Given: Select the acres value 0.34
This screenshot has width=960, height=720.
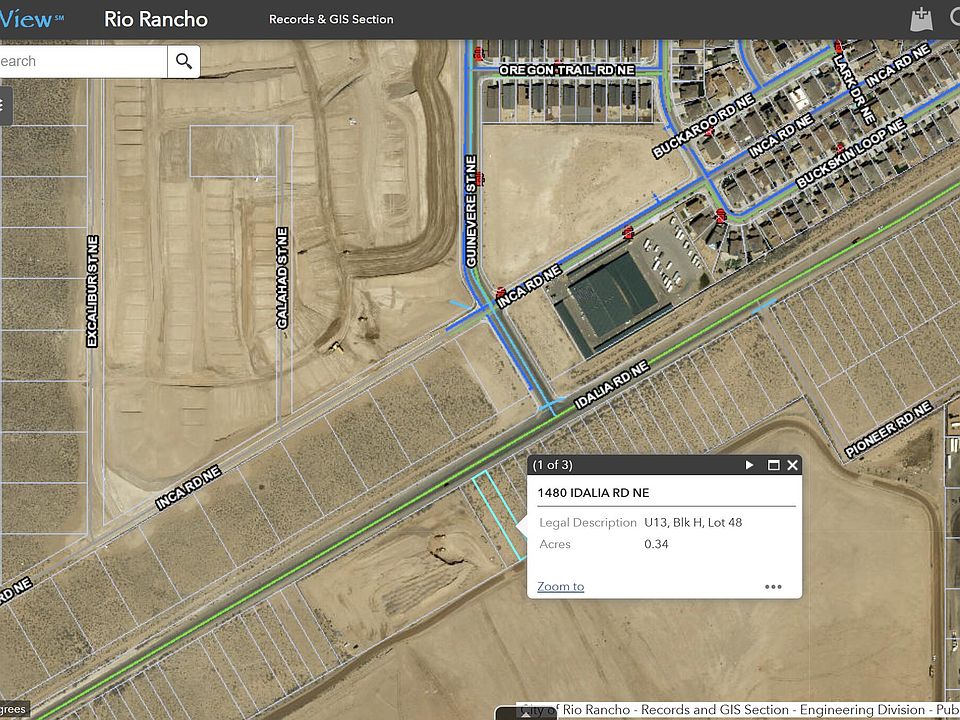Looking at the screenshot, I should (x=656, y=544).
